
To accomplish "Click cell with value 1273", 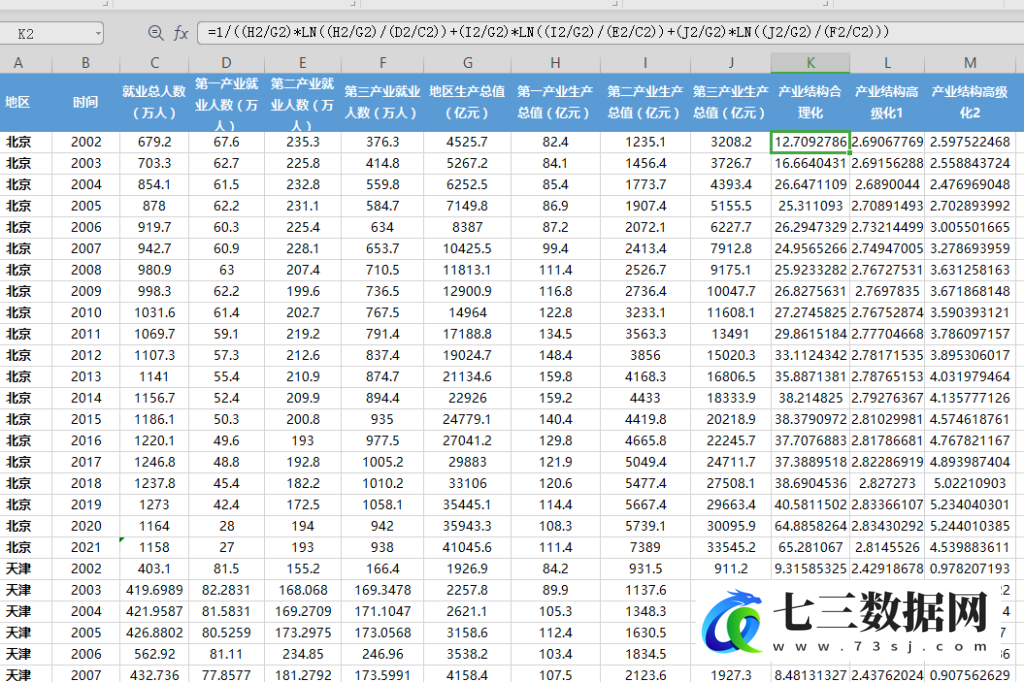I will (154, 504).
